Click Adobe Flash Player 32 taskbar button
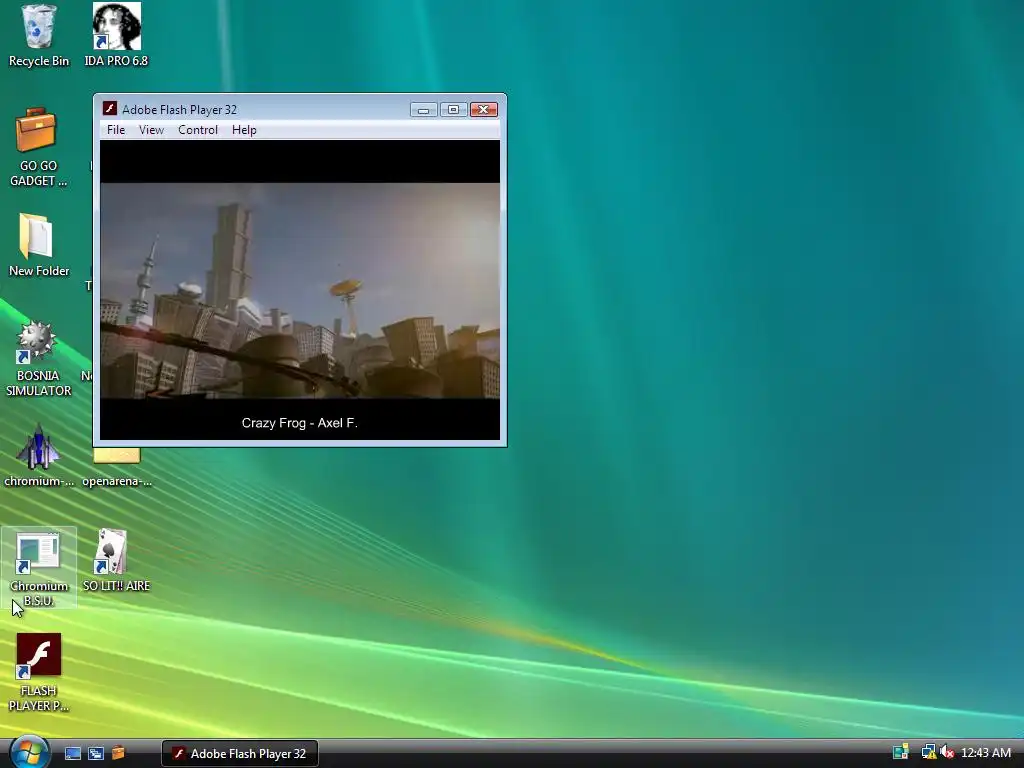Image resolution: width=1024 pixels, height=768 pixels. pos(240,754)
